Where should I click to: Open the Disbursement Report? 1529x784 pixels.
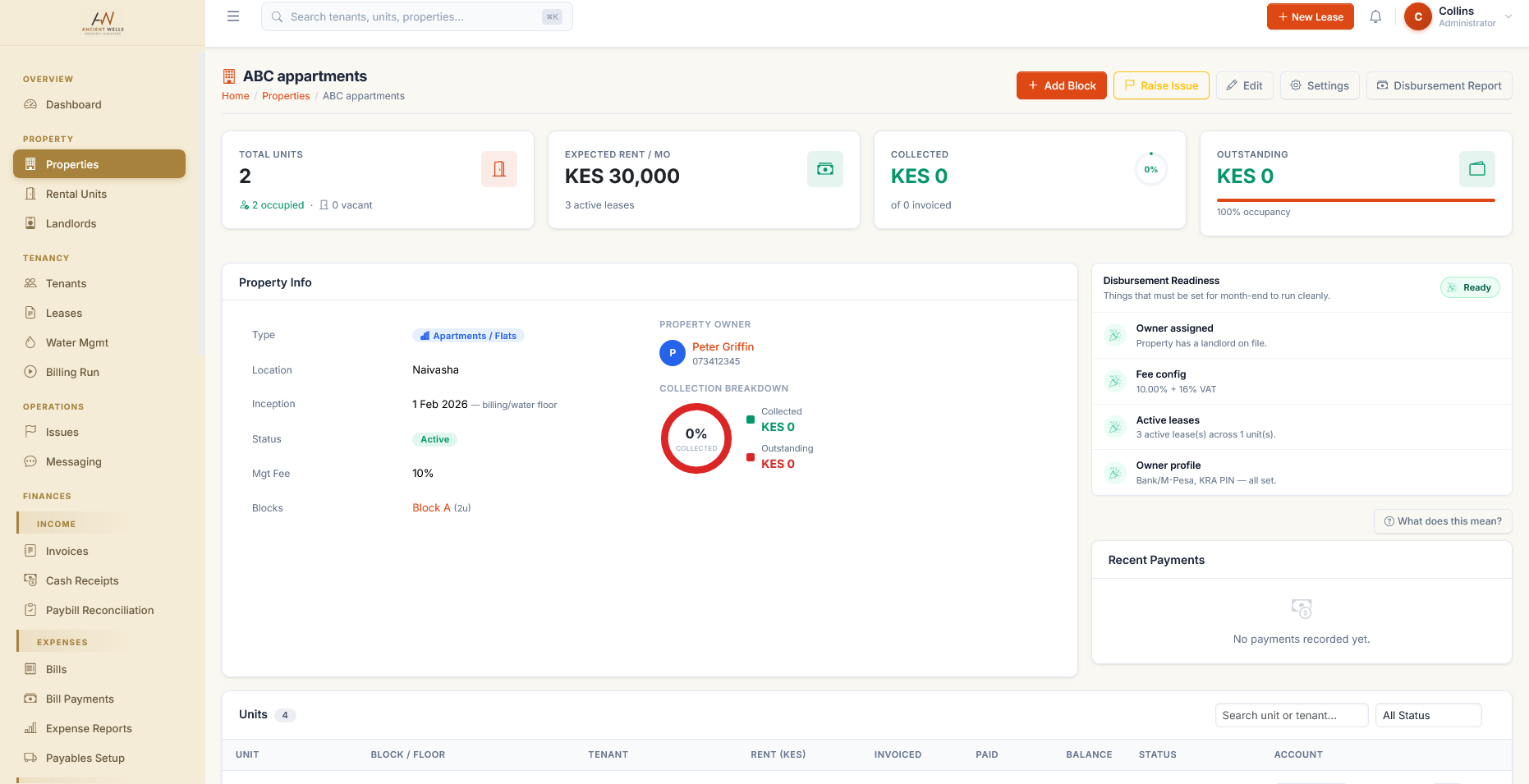pos(1439,85)
